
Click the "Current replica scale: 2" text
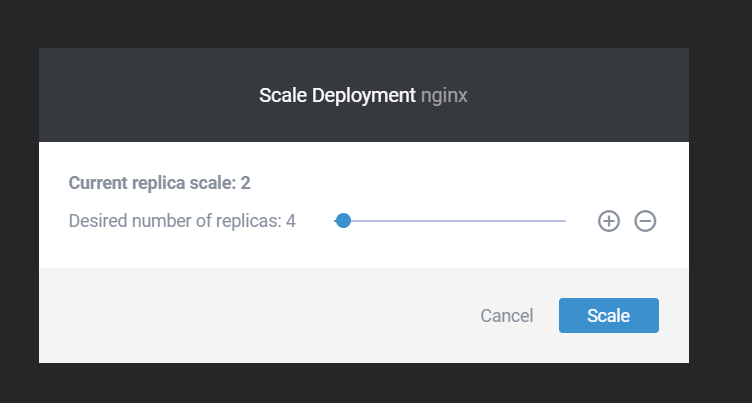tap(159, 183)
